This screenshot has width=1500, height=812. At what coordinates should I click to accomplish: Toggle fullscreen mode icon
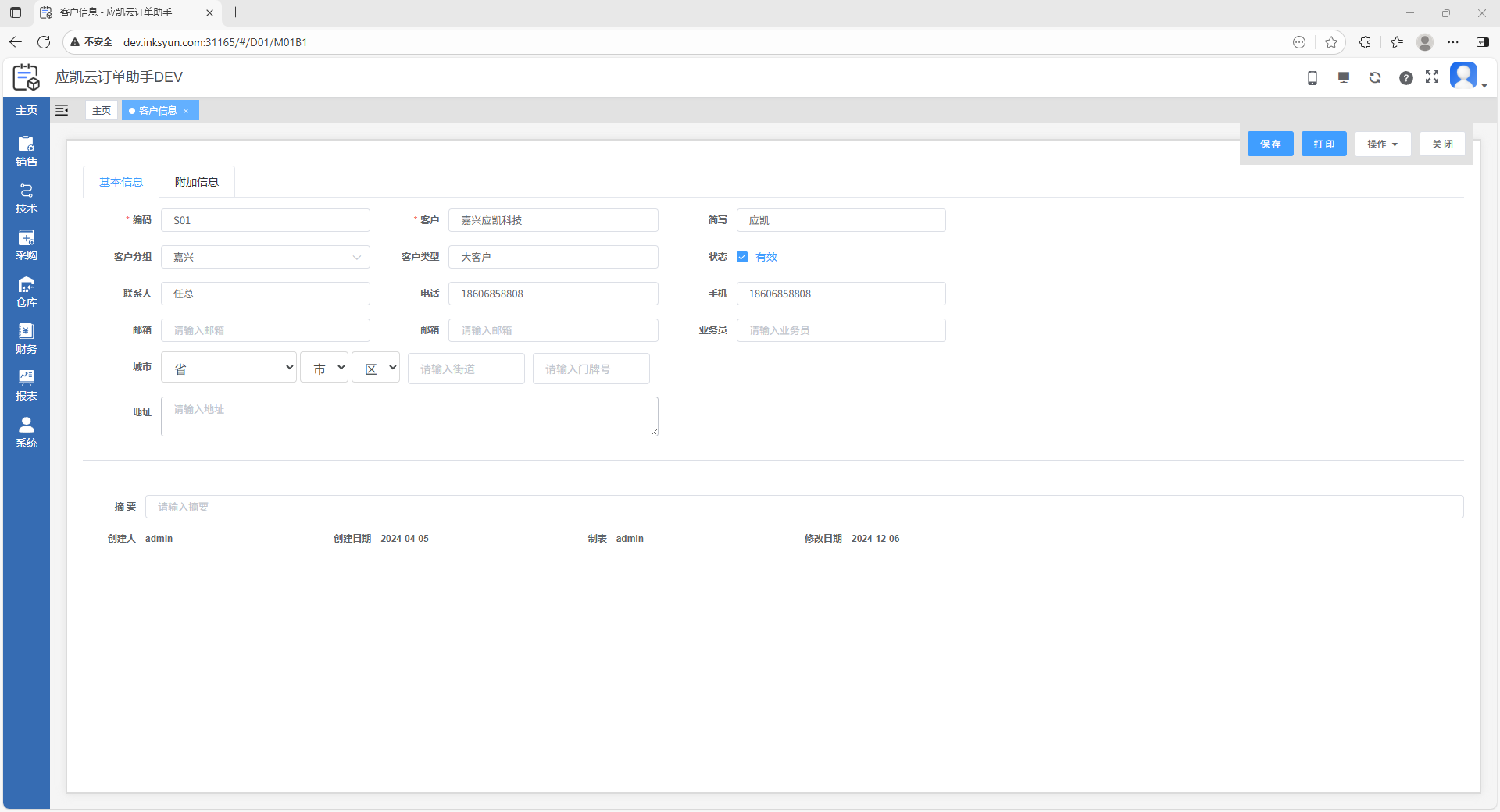[1432, 77]
